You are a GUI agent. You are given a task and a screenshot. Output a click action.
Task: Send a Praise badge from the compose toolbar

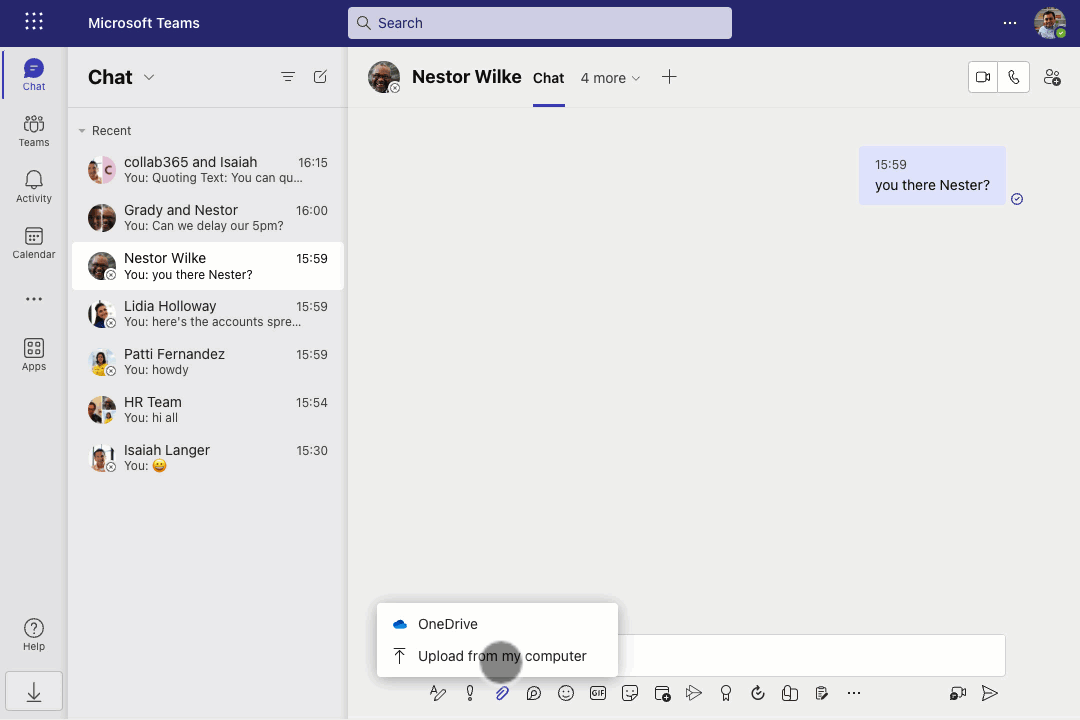(726, 693)
